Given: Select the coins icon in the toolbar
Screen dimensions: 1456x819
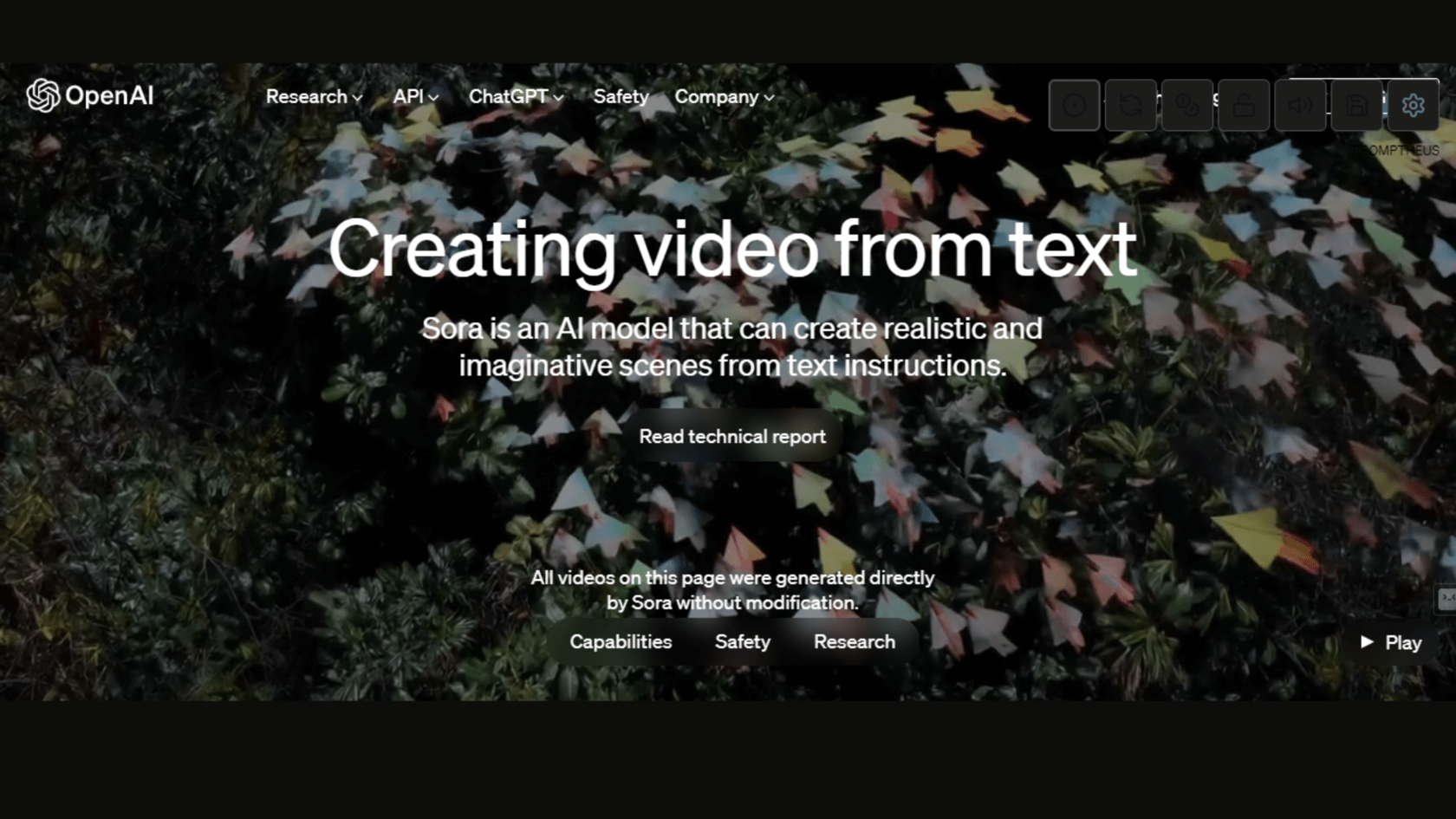Looking at the screenshot, I should pos(1187,105).
